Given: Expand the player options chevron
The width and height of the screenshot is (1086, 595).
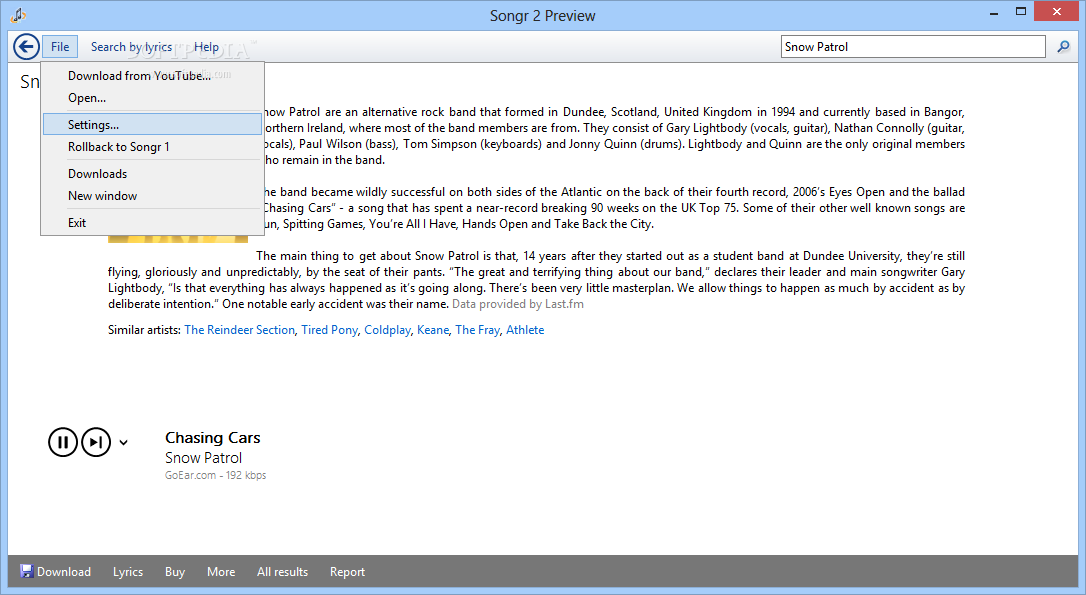Looking at the screenshot, I should (x=123, y=443).
